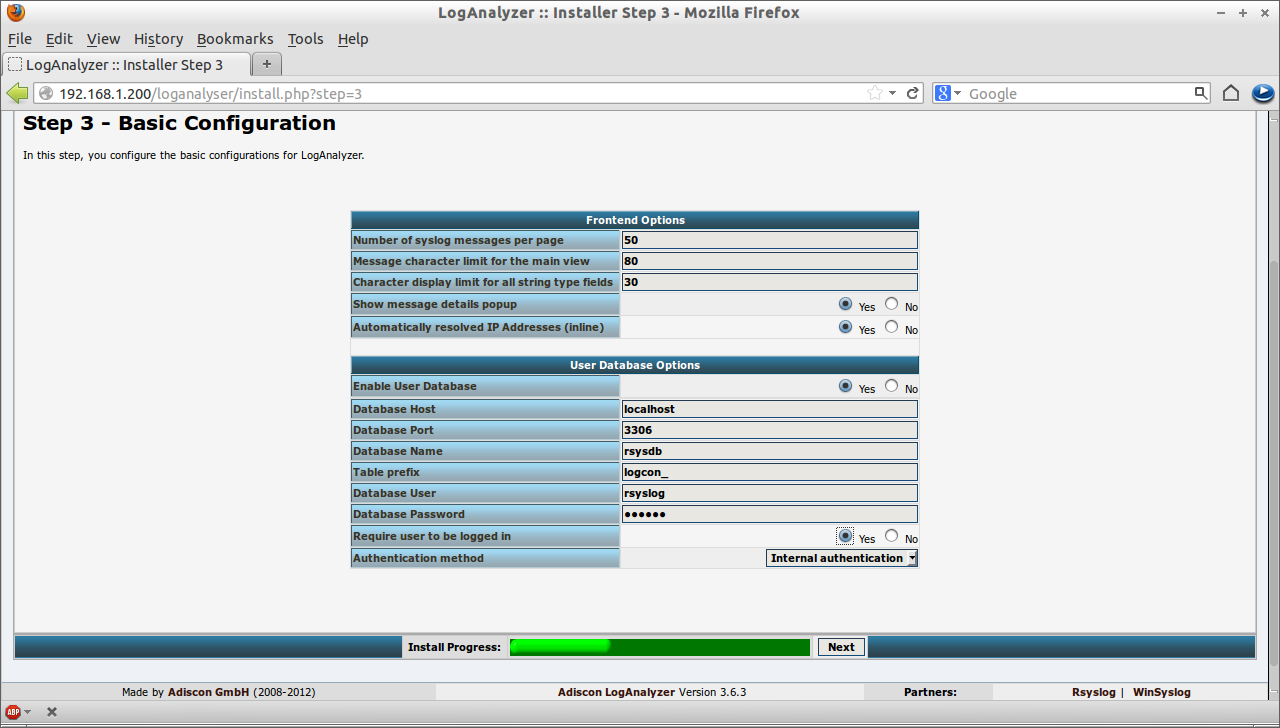Image resolution: width=1280 pixels, height=728 pixels.
Task: Open the History menu
Action: tap(158, 39)
